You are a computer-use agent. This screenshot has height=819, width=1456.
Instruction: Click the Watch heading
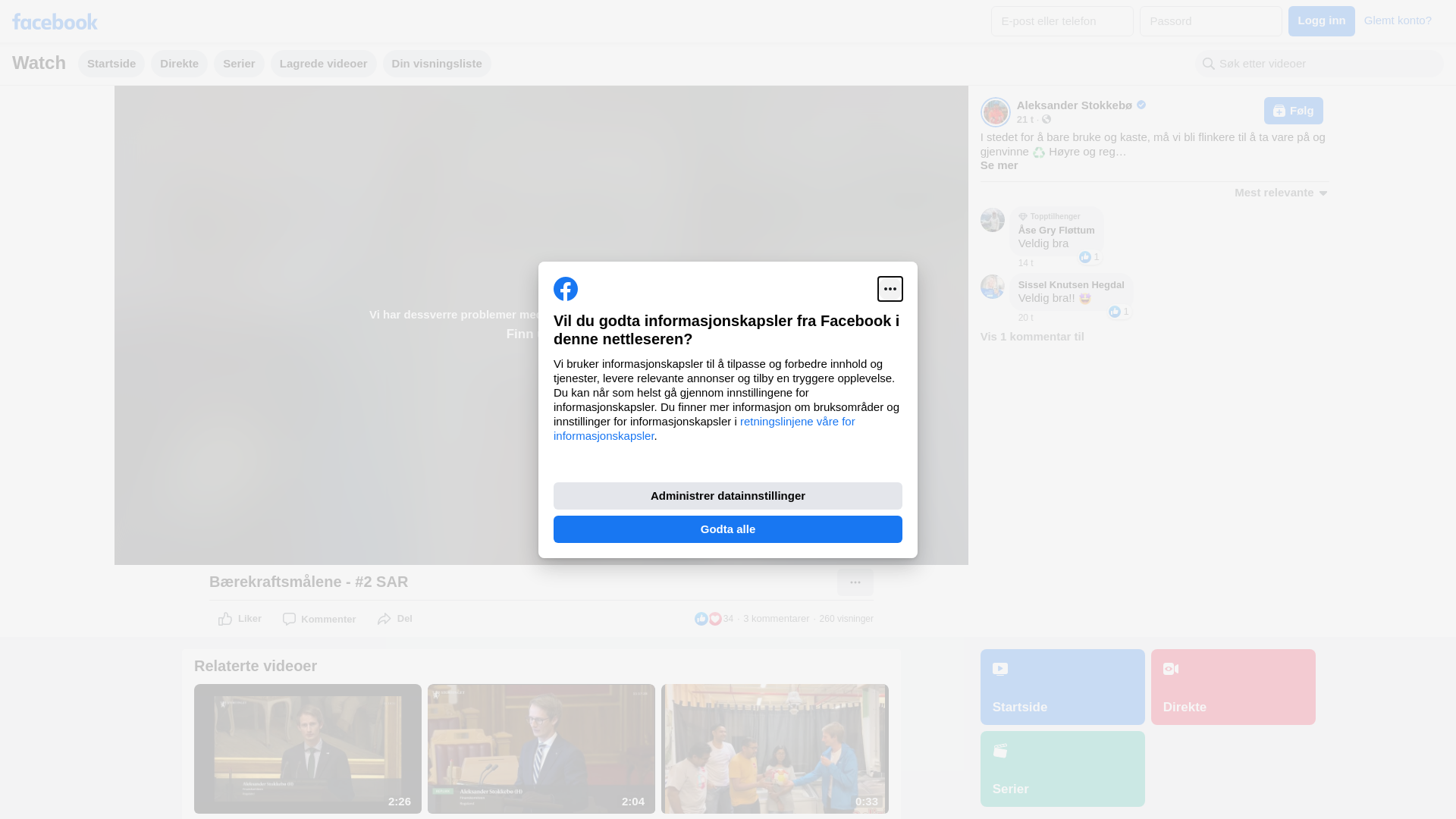(39, 63)
